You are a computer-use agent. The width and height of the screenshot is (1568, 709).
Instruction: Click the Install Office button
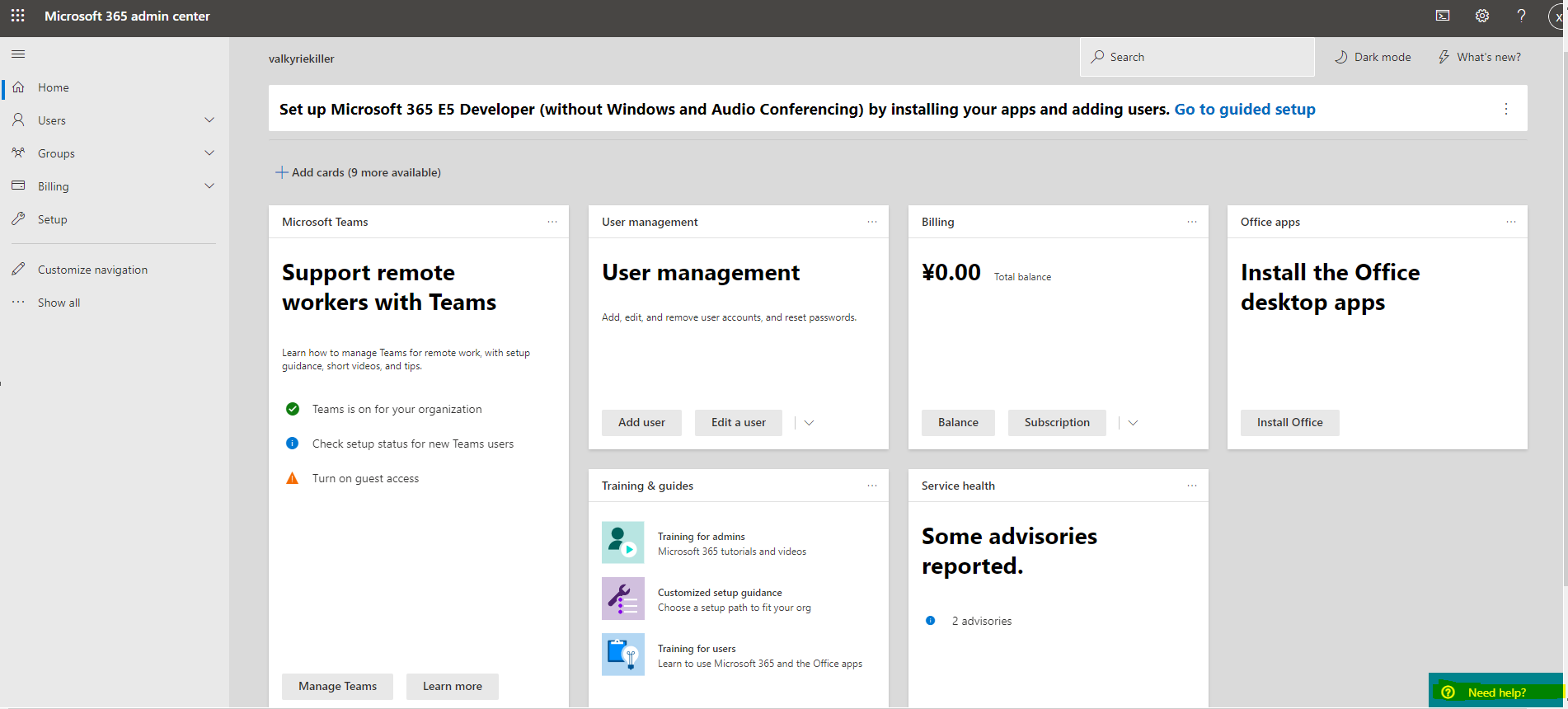point(1290,423)
